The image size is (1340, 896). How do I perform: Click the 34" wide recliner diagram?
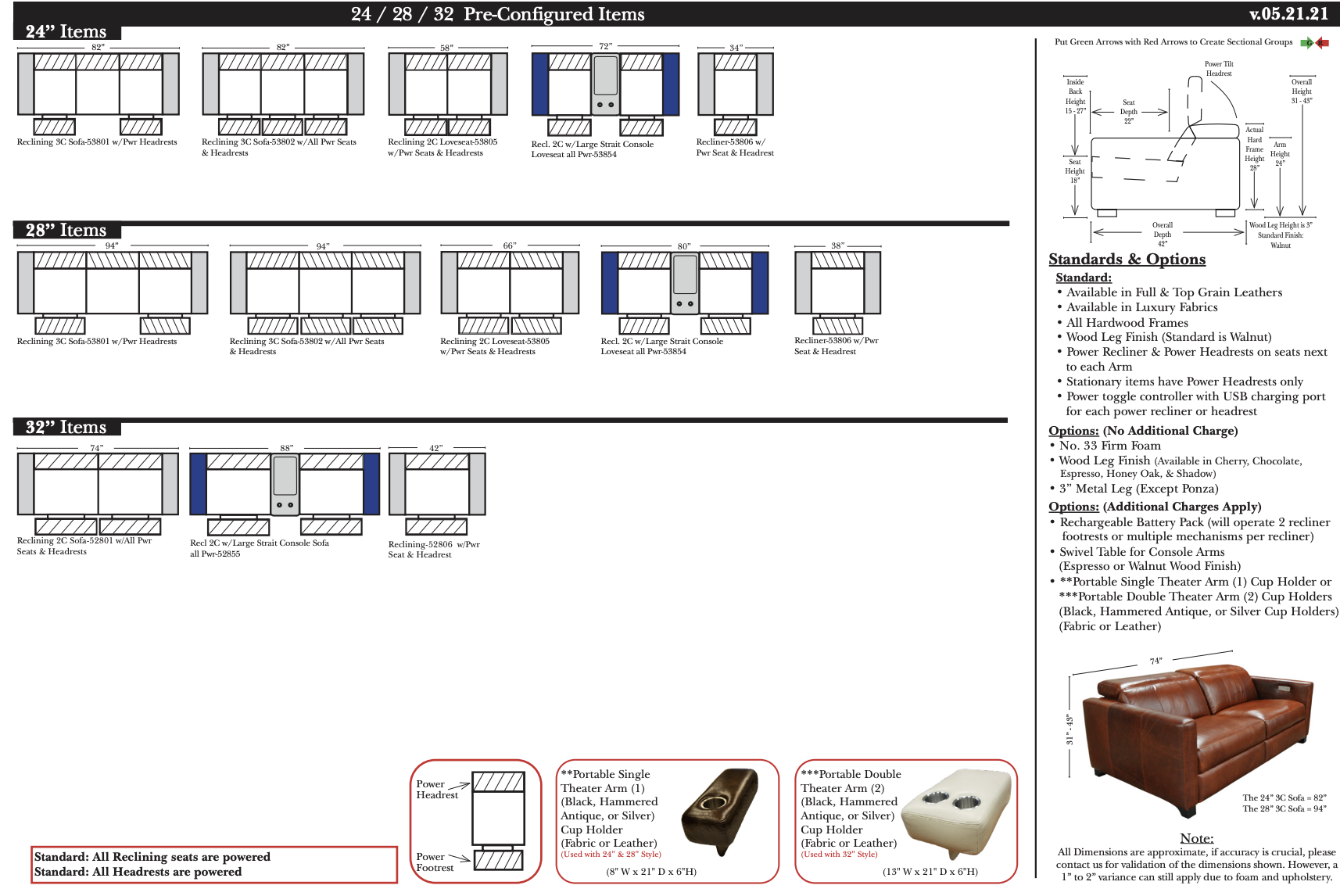click(735, 92)
